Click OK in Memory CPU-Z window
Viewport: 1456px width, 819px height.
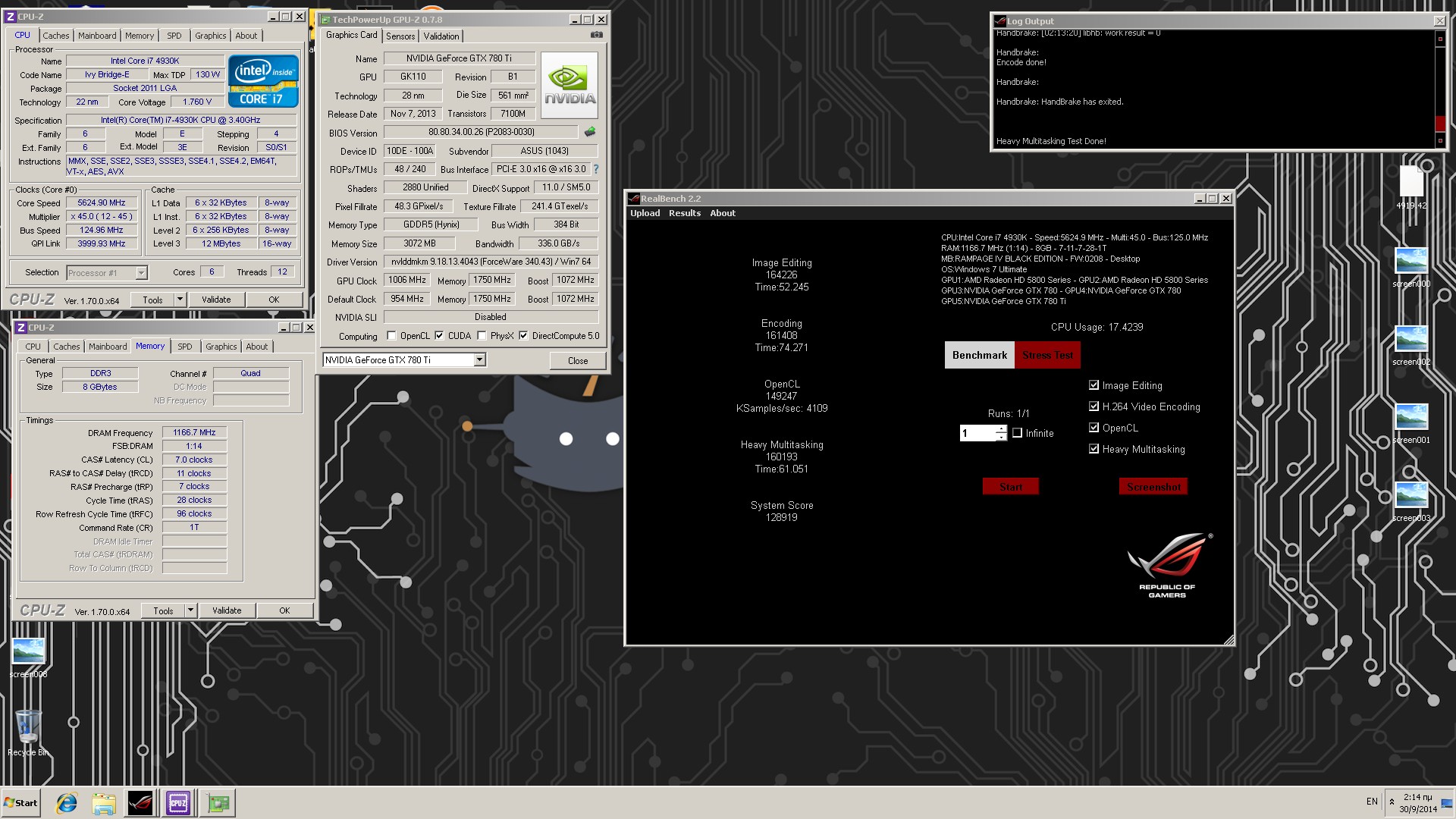tap(284, 610)
